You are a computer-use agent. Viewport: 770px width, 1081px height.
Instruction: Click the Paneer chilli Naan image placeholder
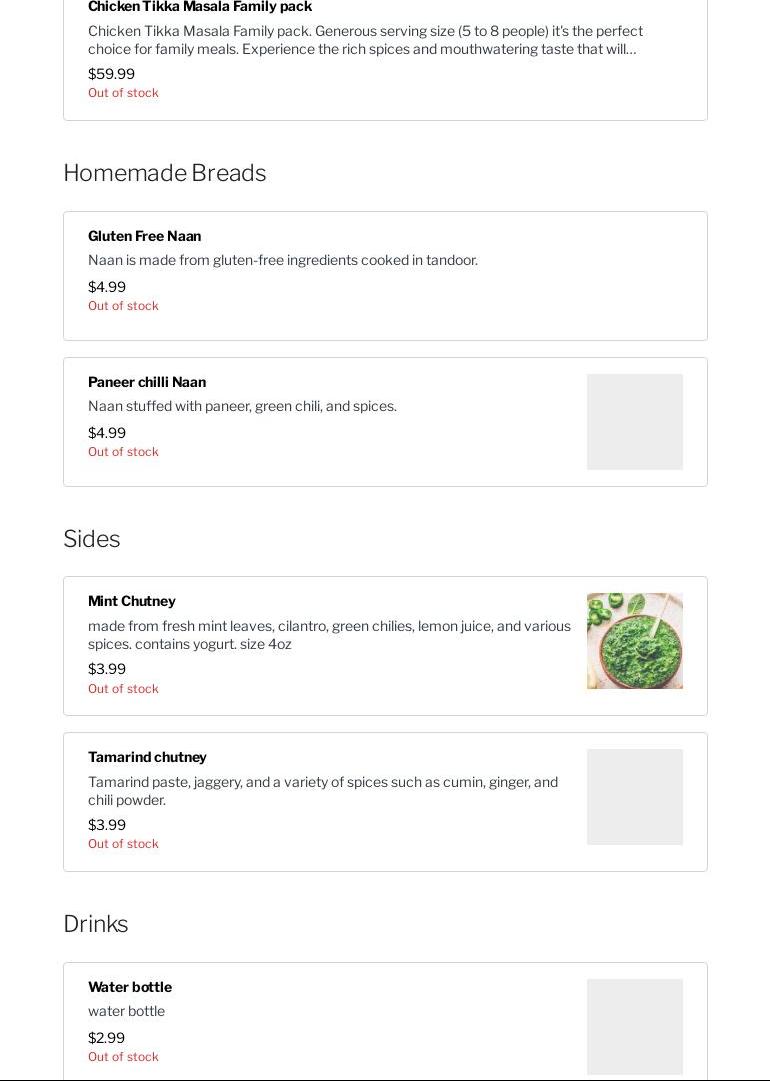coord(634,422)
